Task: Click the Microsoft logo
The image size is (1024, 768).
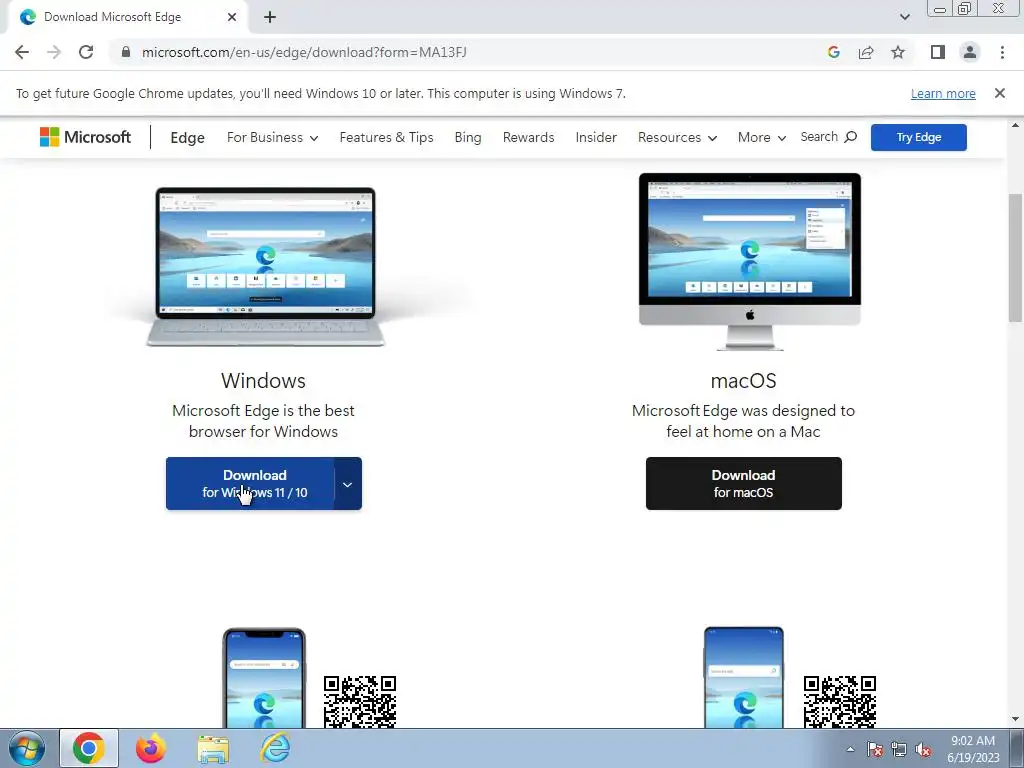Action: tap(86, 137)
